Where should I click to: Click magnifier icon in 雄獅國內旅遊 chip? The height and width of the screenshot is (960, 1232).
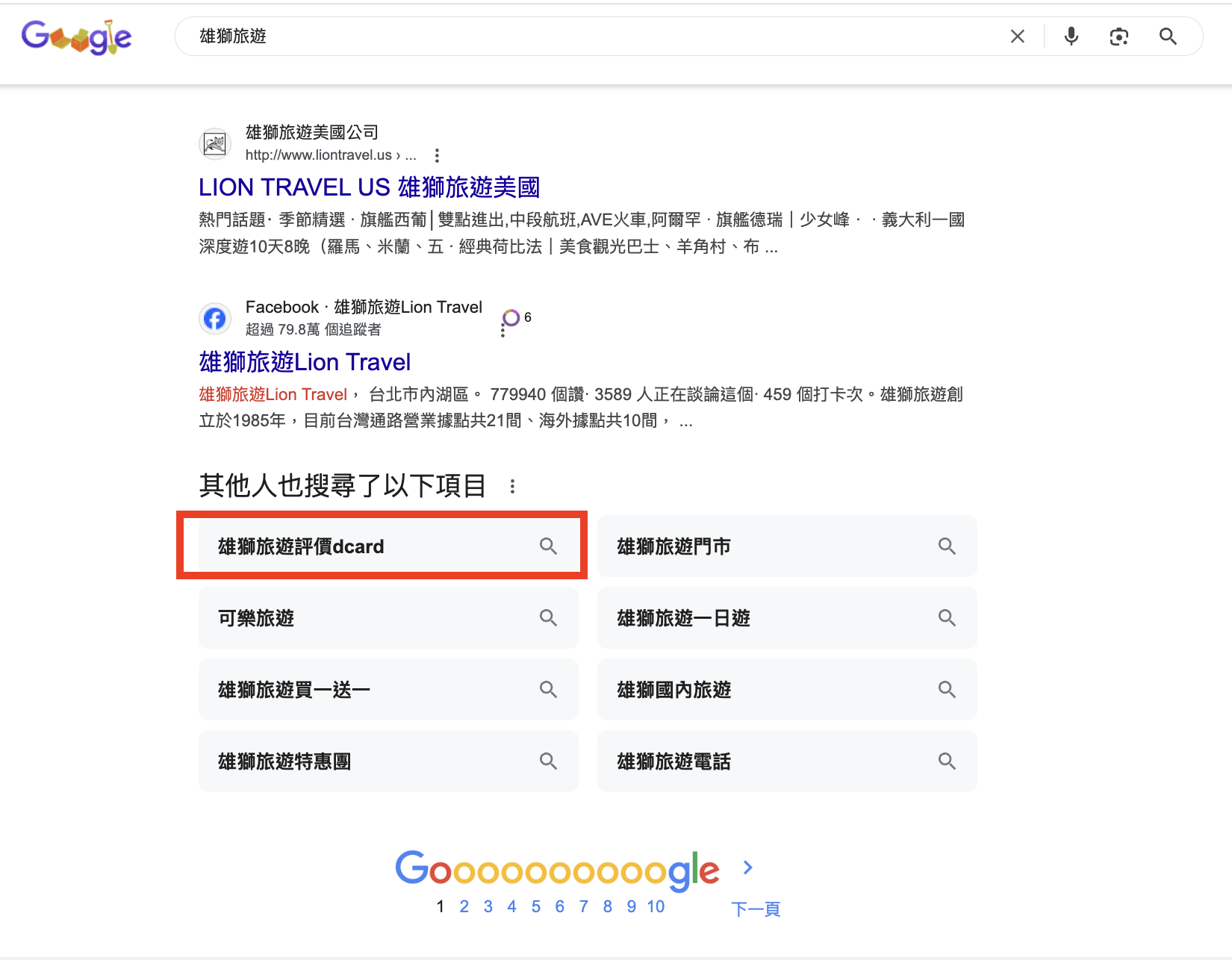click(x=947, y=690)
